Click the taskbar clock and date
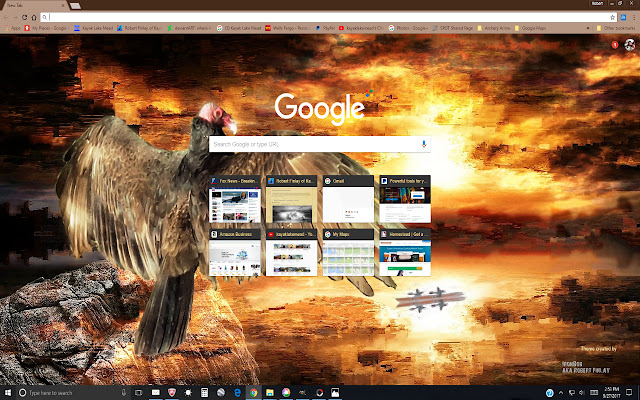Viewport: 640px width, 400px height. (612, 393)
